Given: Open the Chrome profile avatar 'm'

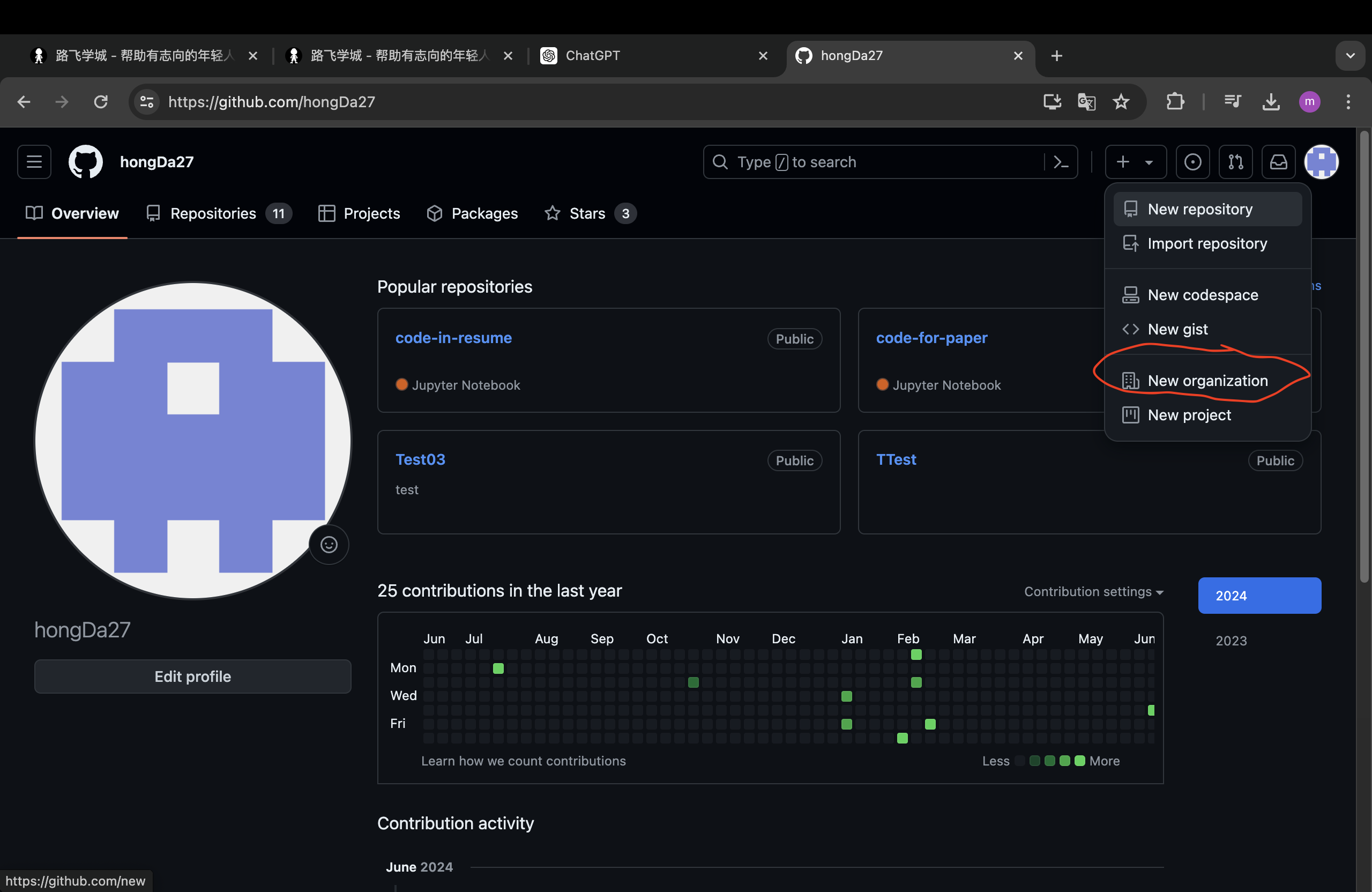Looking at the screenshot, I should [x=1310, y=102].
